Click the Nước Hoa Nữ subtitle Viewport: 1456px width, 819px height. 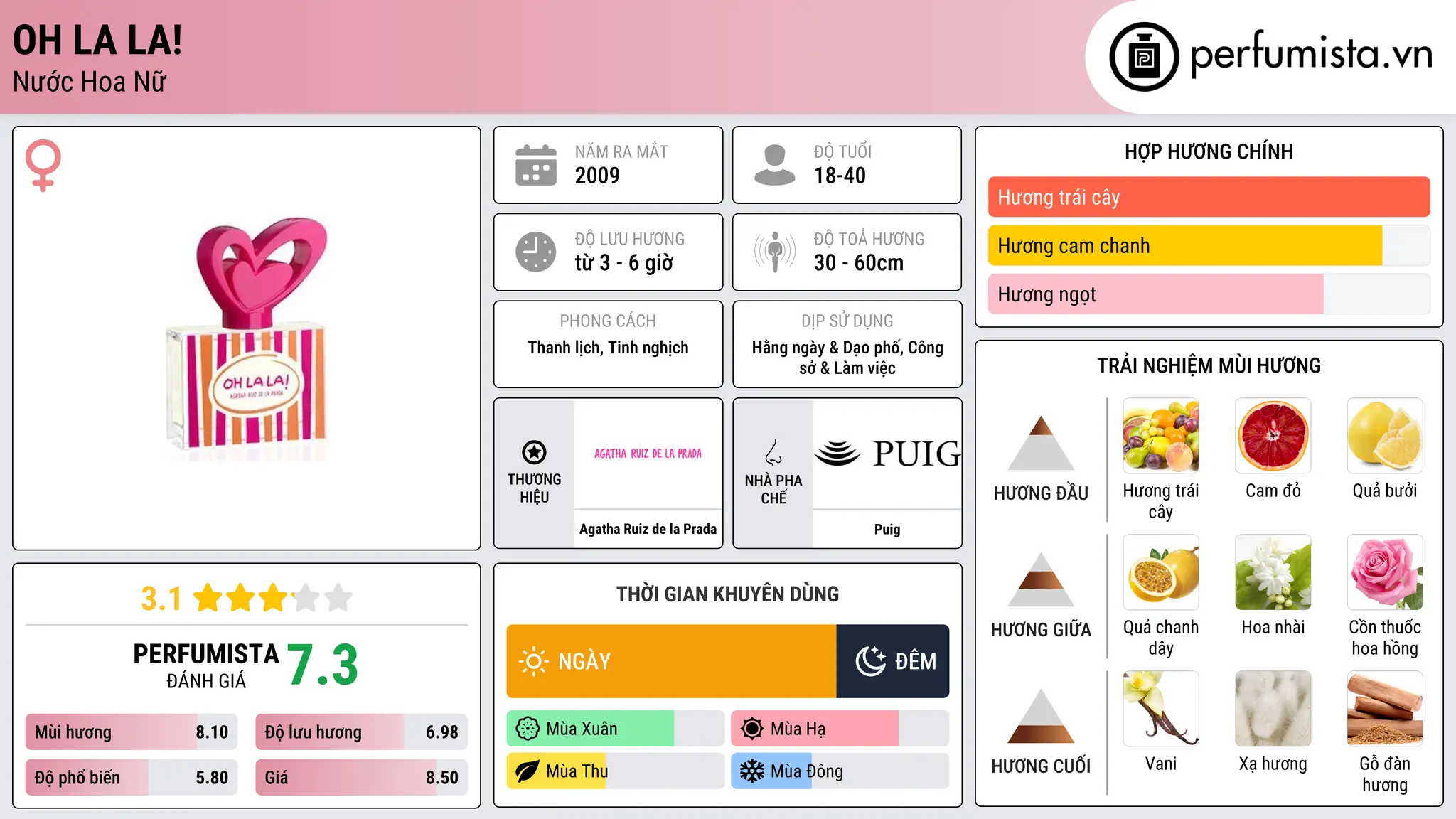coord(90,82)
